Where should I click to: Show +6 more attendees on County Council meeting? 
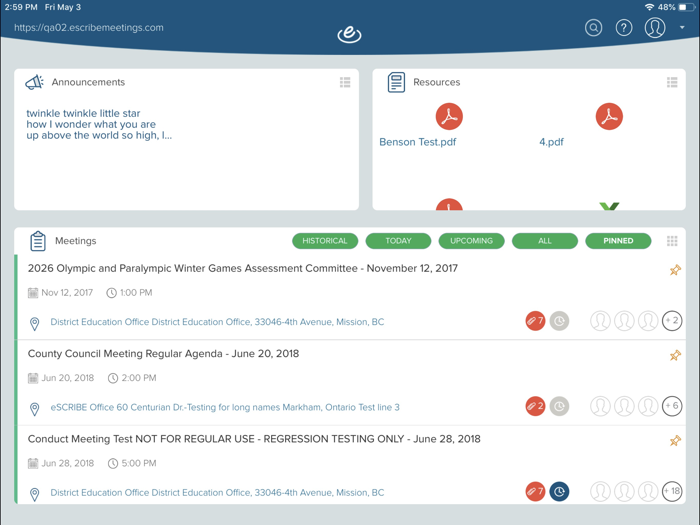672,406
